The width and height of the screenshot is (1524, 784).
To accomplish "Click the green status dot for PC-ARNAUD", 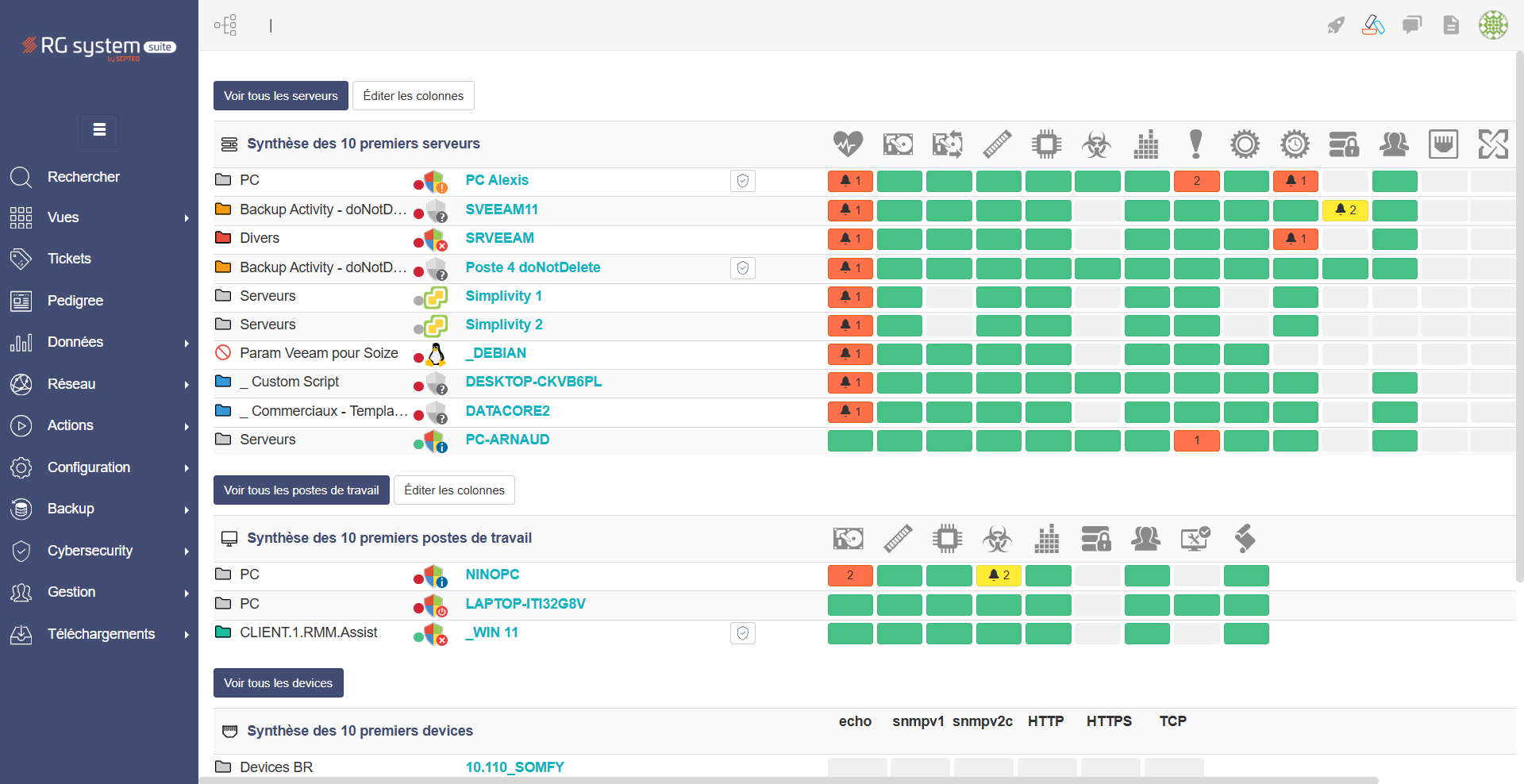I will (420, 441).
